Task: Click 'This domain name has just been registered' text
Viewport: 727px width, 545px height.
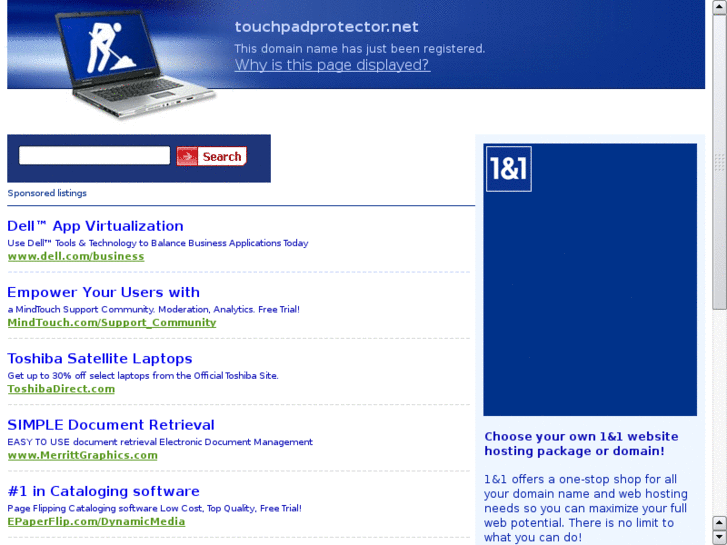Action: [359, 49]
